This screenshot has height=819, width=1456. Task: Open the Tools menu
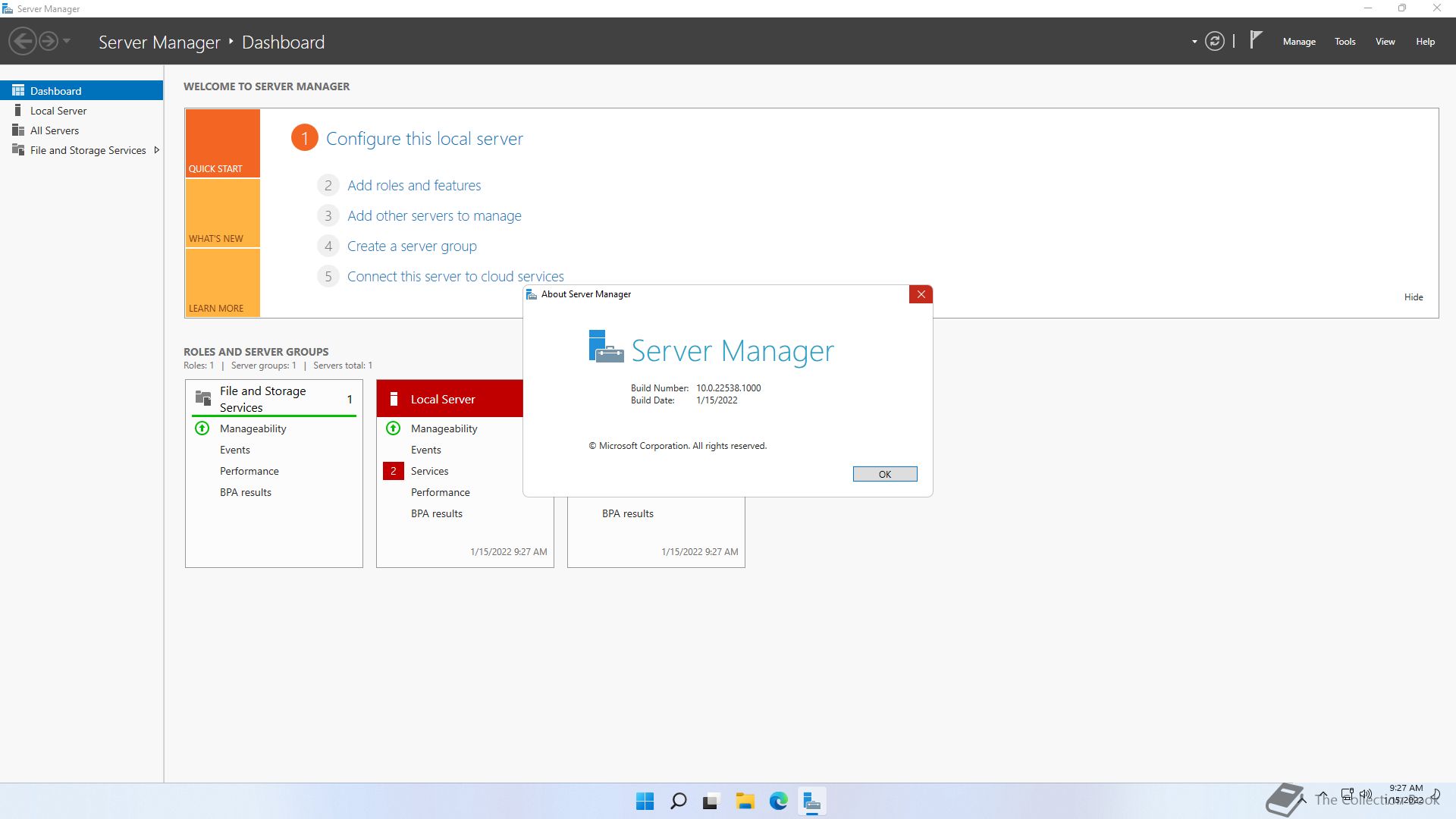pyautogui.click(x=1345, y=42)
